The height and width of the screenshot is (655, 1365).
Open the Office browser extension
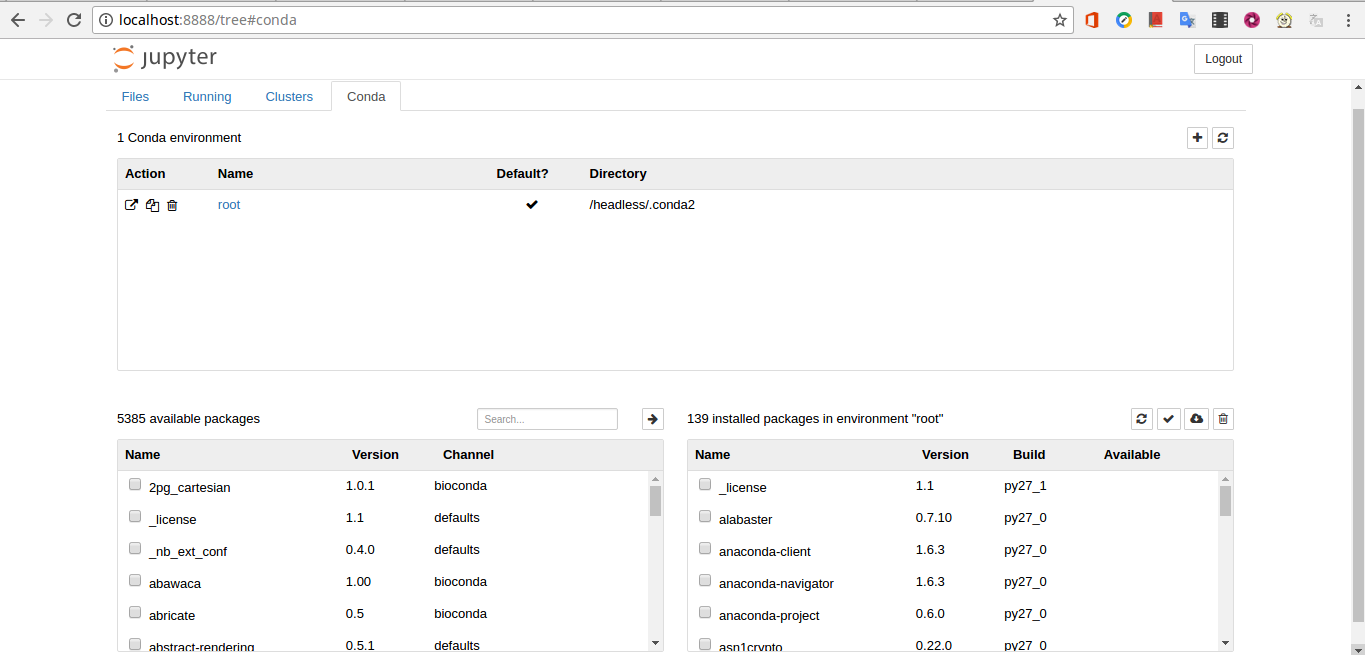click(1092, 20)
